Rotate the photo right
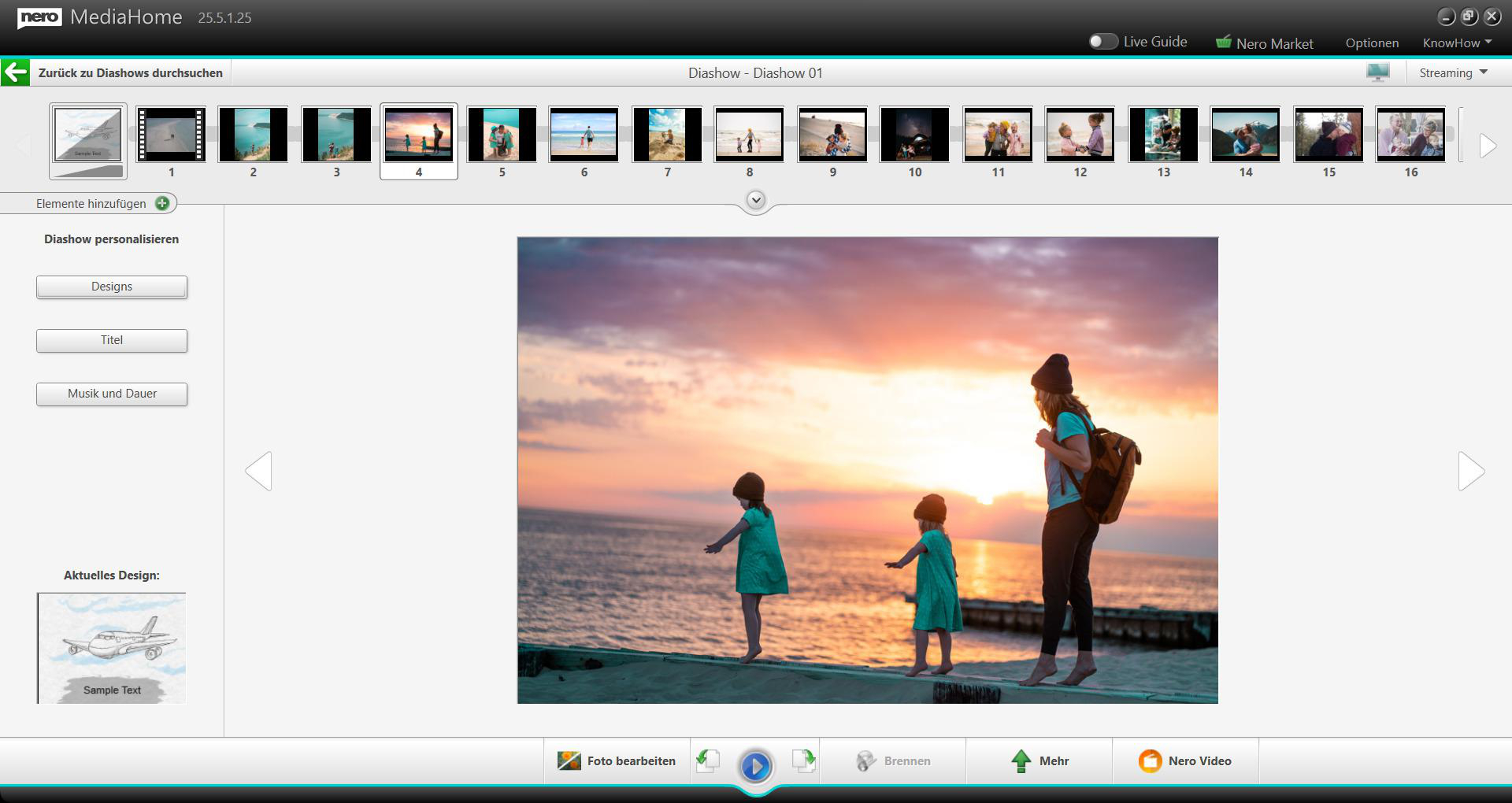Screen dimensions: 1512x803 coord(804,760)
